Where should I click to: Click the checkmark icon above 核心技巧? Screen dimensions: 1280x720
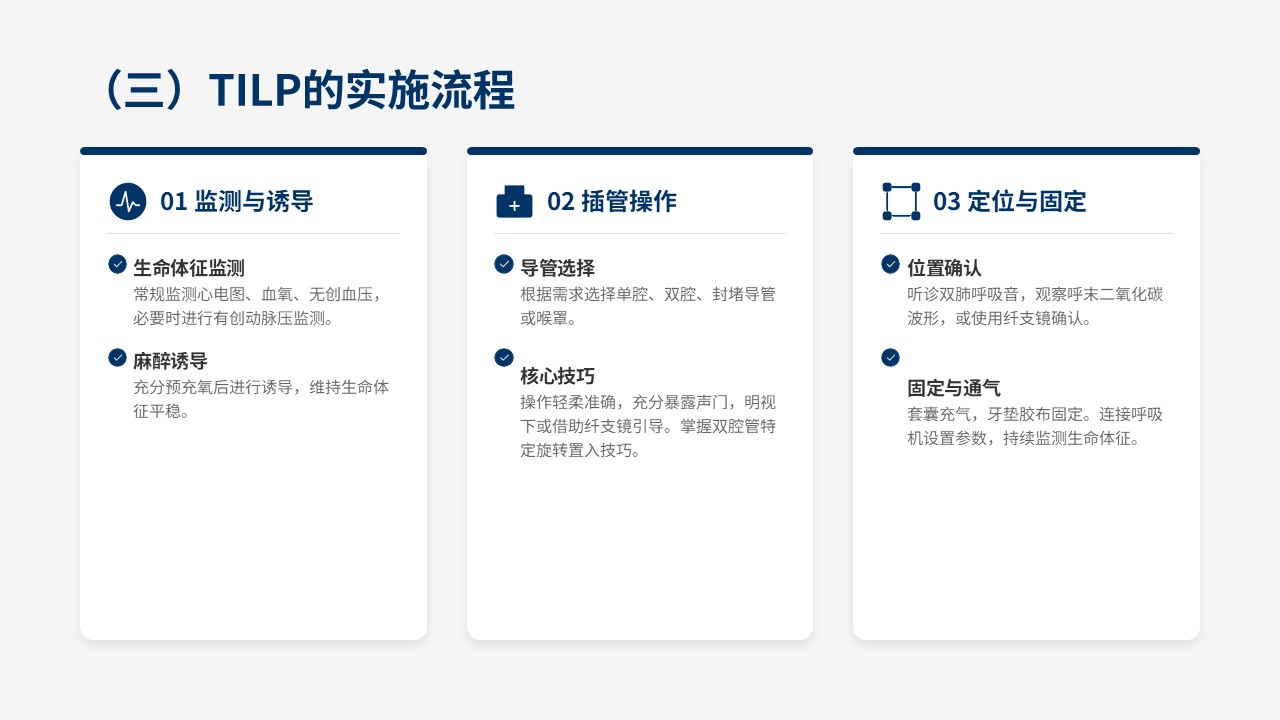[x=504, y=357]
